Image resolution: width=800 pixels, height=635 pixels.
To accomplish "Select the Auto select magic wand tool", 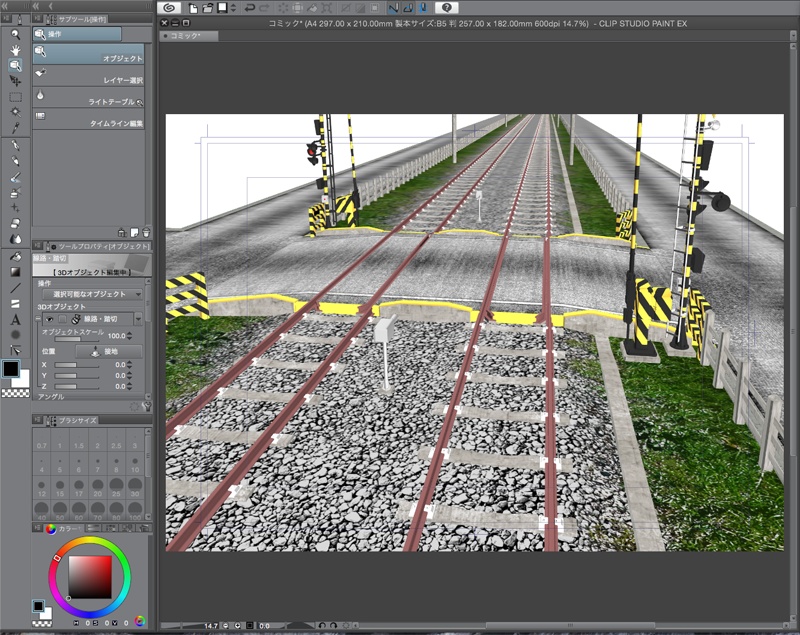I will click(15, 112).
